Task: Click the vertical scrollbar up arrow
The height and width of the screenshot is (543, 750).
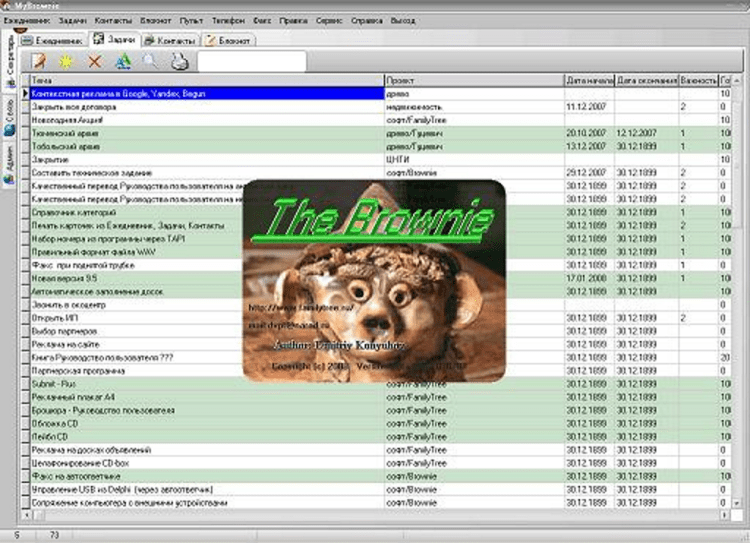Action: pos(737,81)
